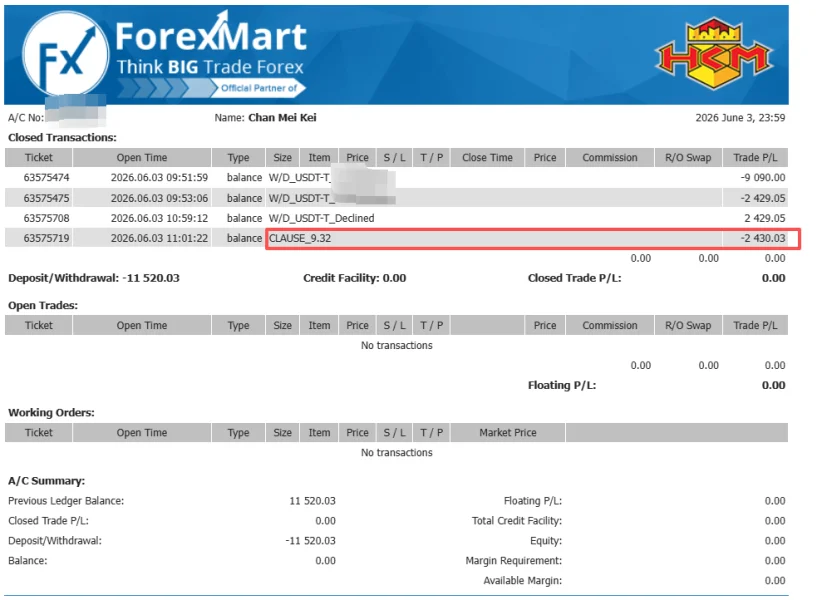The height and width of the screenshot is (600, 817).
Task: Select the Ticket header in Closed Transactions
Action: point(39,157)
